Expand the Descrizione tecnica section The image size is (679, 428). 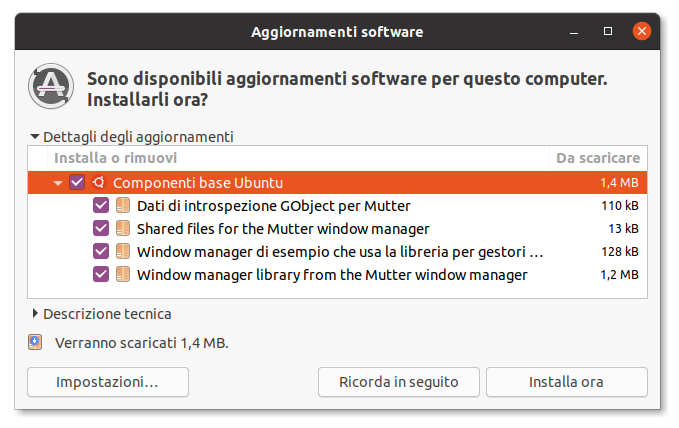click(36, 314)
